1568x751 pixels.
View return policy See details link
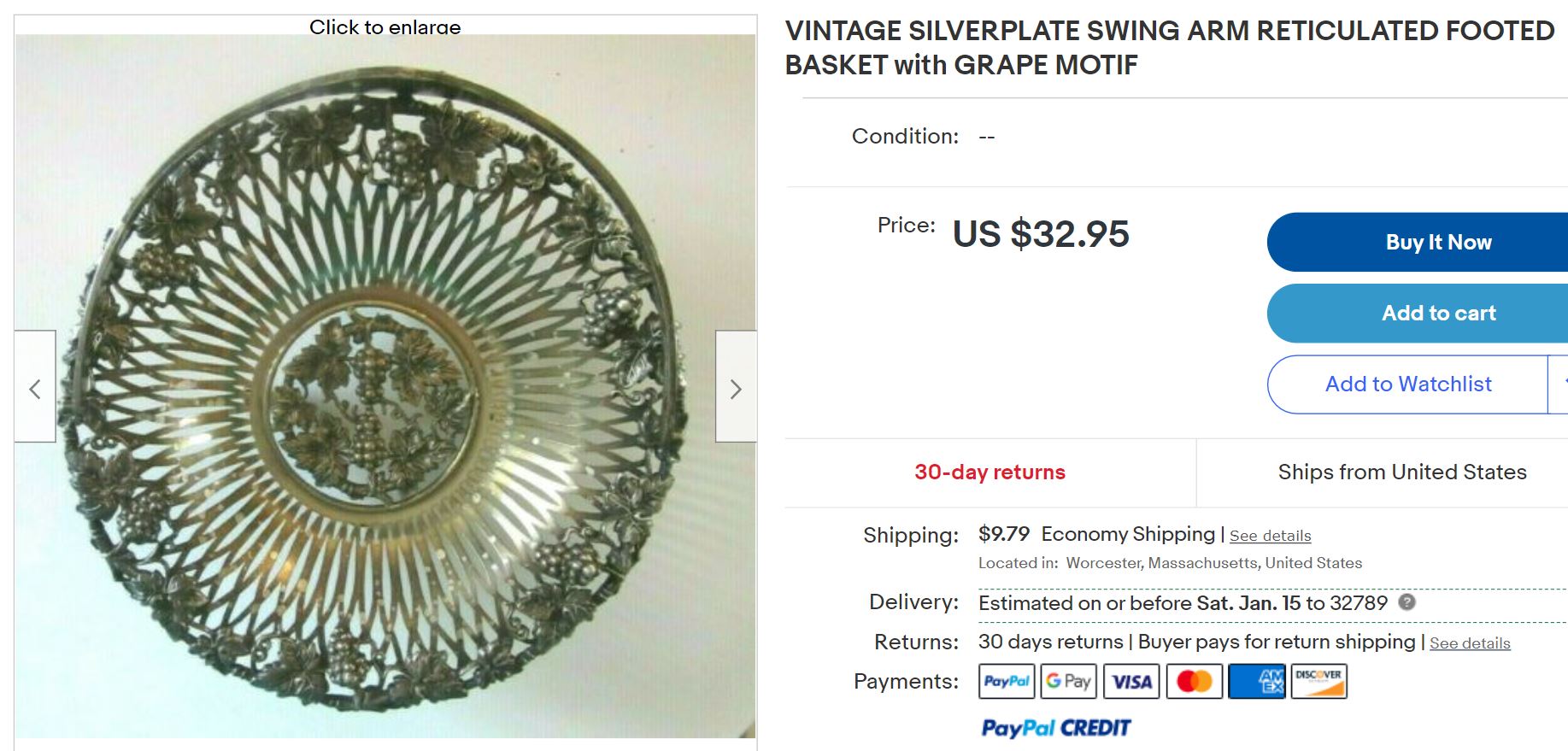pos(1471,642)
